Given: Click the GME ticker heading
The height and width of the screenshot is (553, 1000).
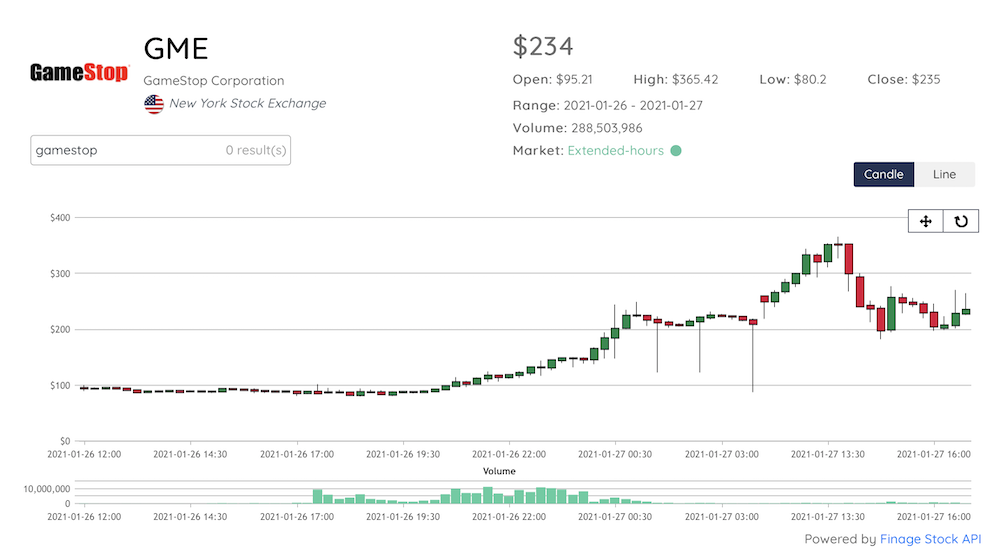Looking at the screenshot, I should [175, 48].
